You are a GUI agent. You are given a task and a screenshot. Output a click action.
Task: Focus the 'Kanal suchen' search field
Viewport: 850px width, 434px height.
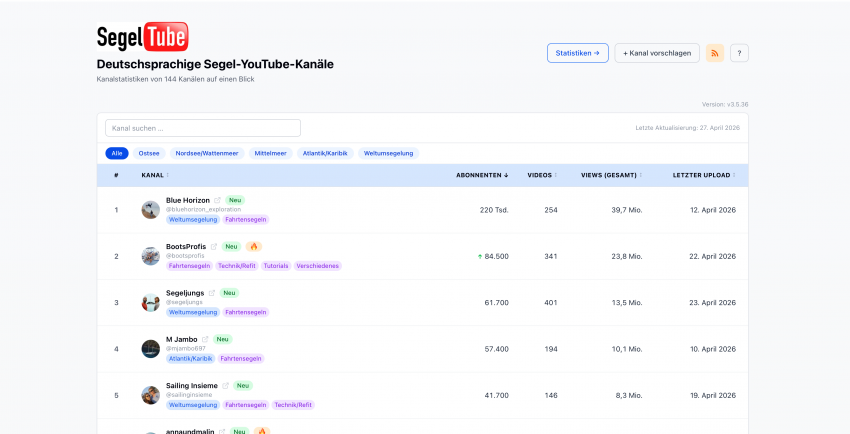pyautogui.click(x=203, y=128)
